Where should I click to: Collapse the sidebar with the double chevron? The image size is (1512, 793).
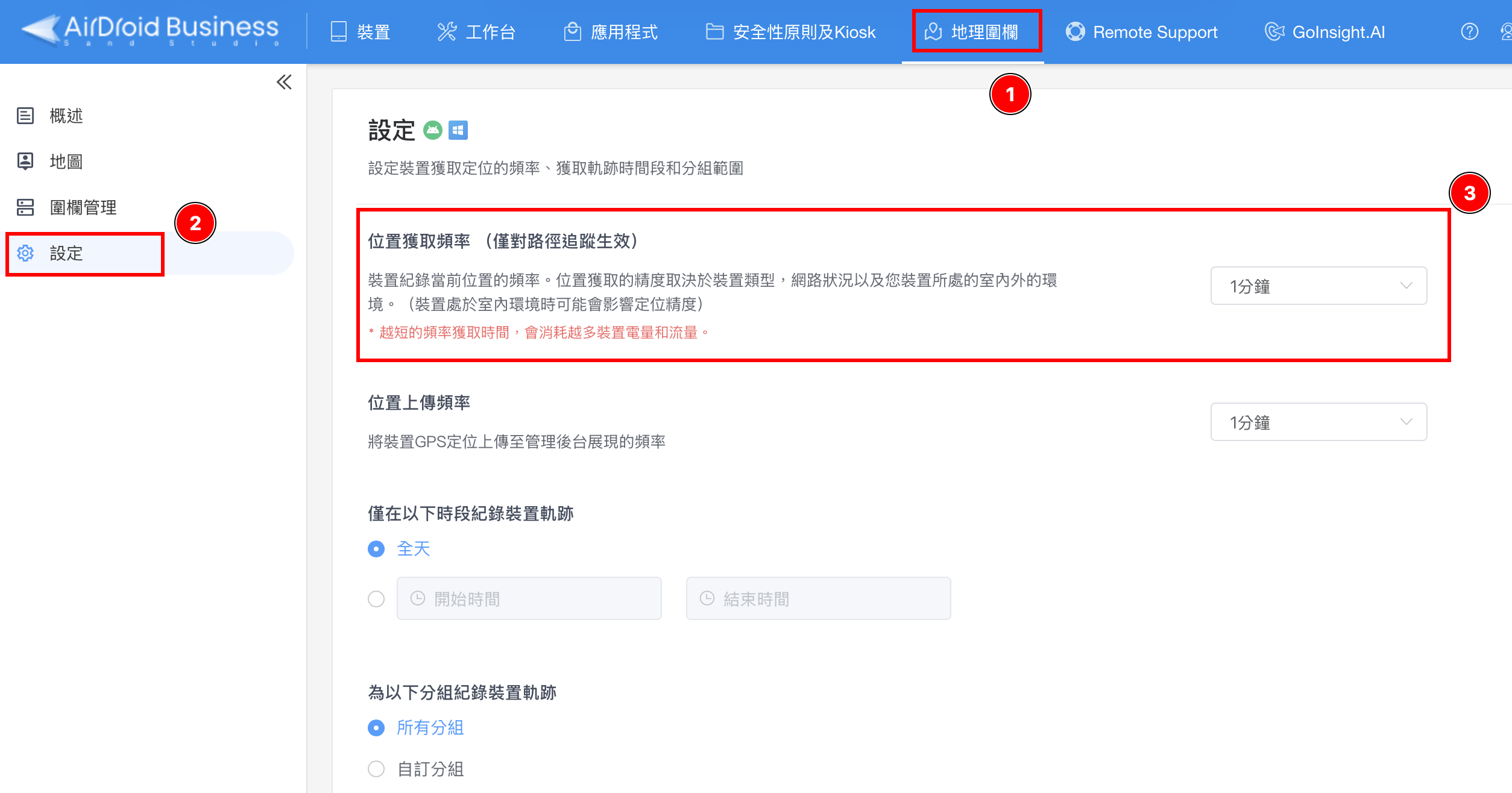pos(284,82)
